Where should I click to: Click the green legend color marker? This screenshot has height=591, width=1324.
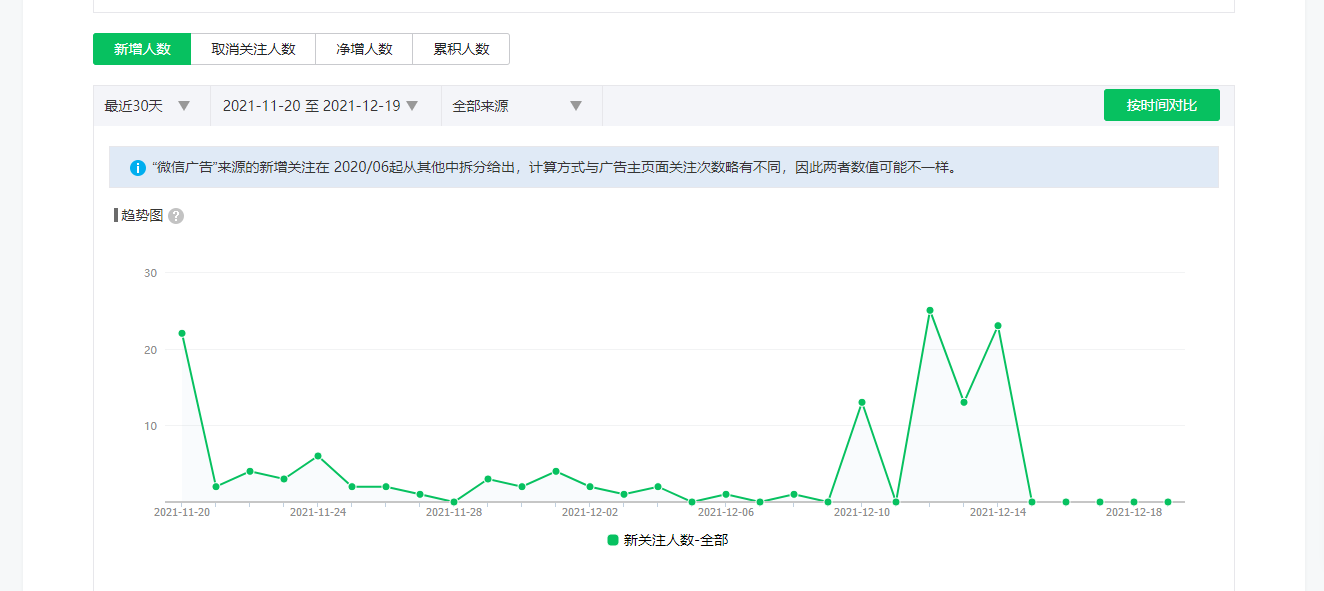point(613,540)
